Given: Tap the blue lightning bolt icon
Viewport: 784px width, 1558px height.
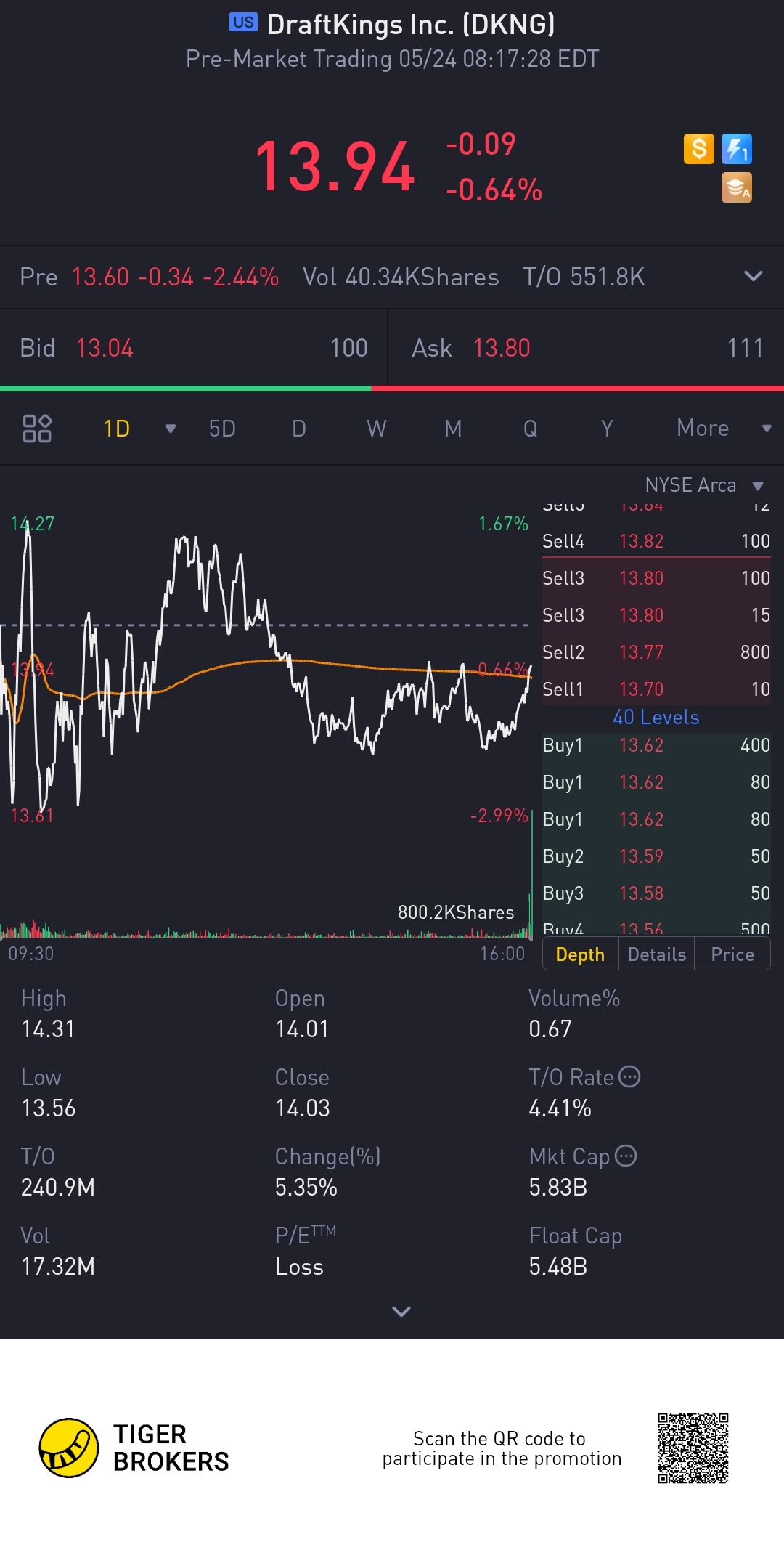Looking at the screenshot, I should point(736,149).
